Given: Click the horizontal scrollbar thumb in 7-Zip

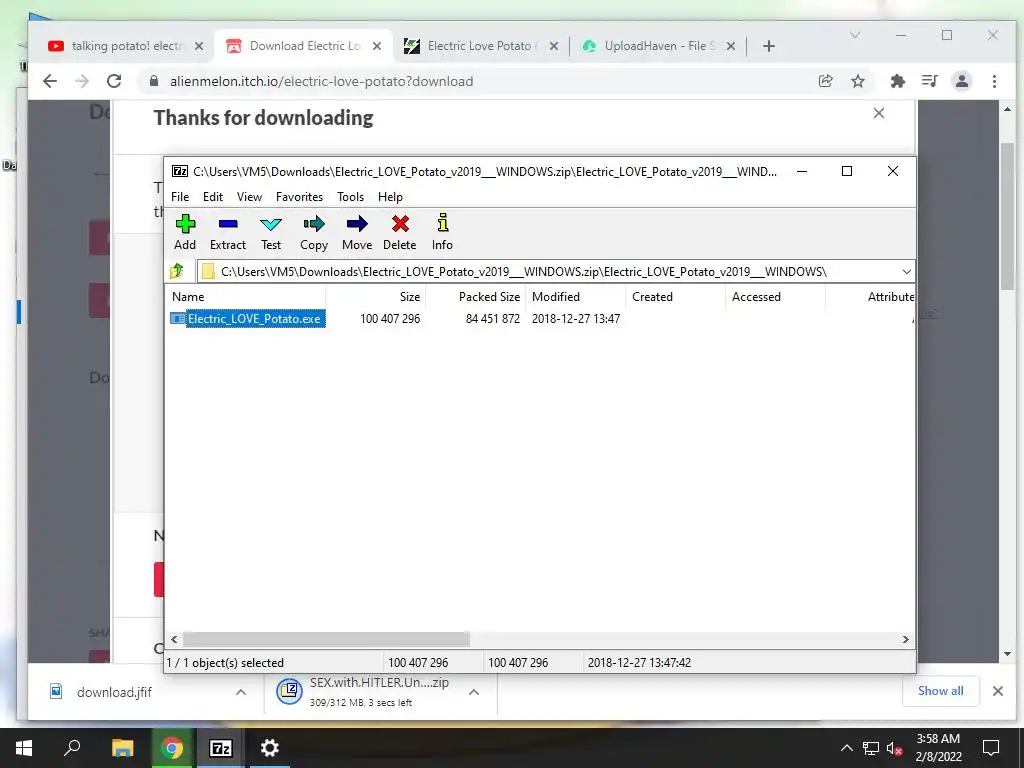Looking at the screenshot, I should (326, 639).
